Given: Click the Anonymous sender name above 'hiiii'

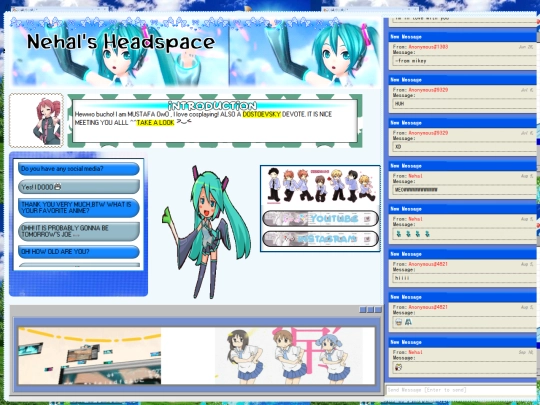Looking at the screenshot, I should pos(428,264).
